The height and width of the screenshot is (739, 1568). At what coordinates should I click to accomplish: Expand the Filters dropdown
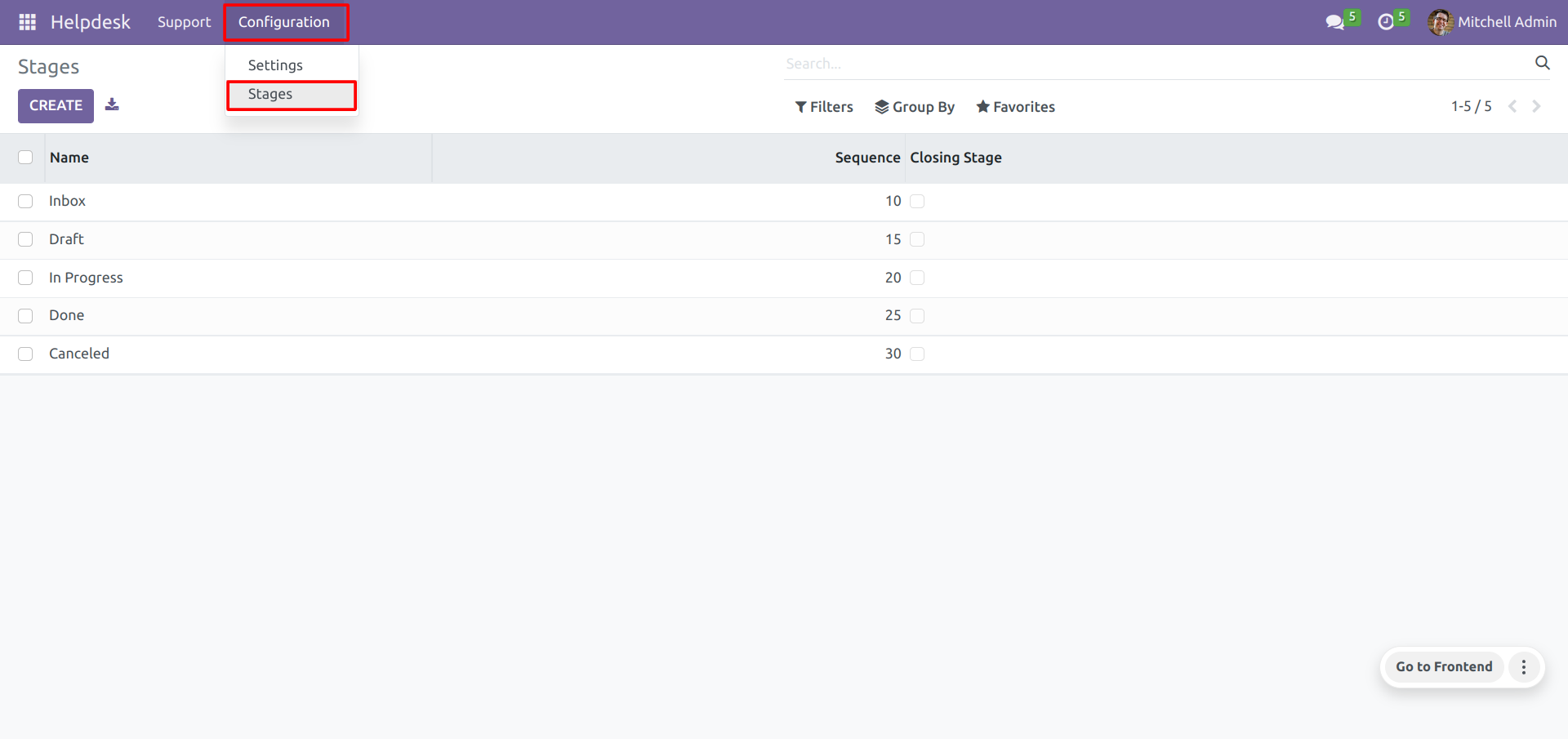824,107
